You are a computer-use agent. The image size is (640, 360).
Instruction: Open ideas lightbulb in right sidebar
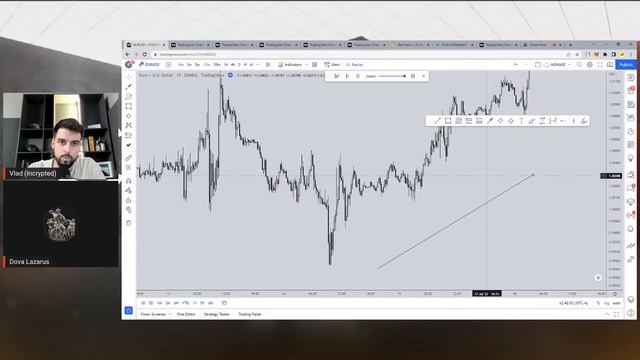tap(631, 158)
